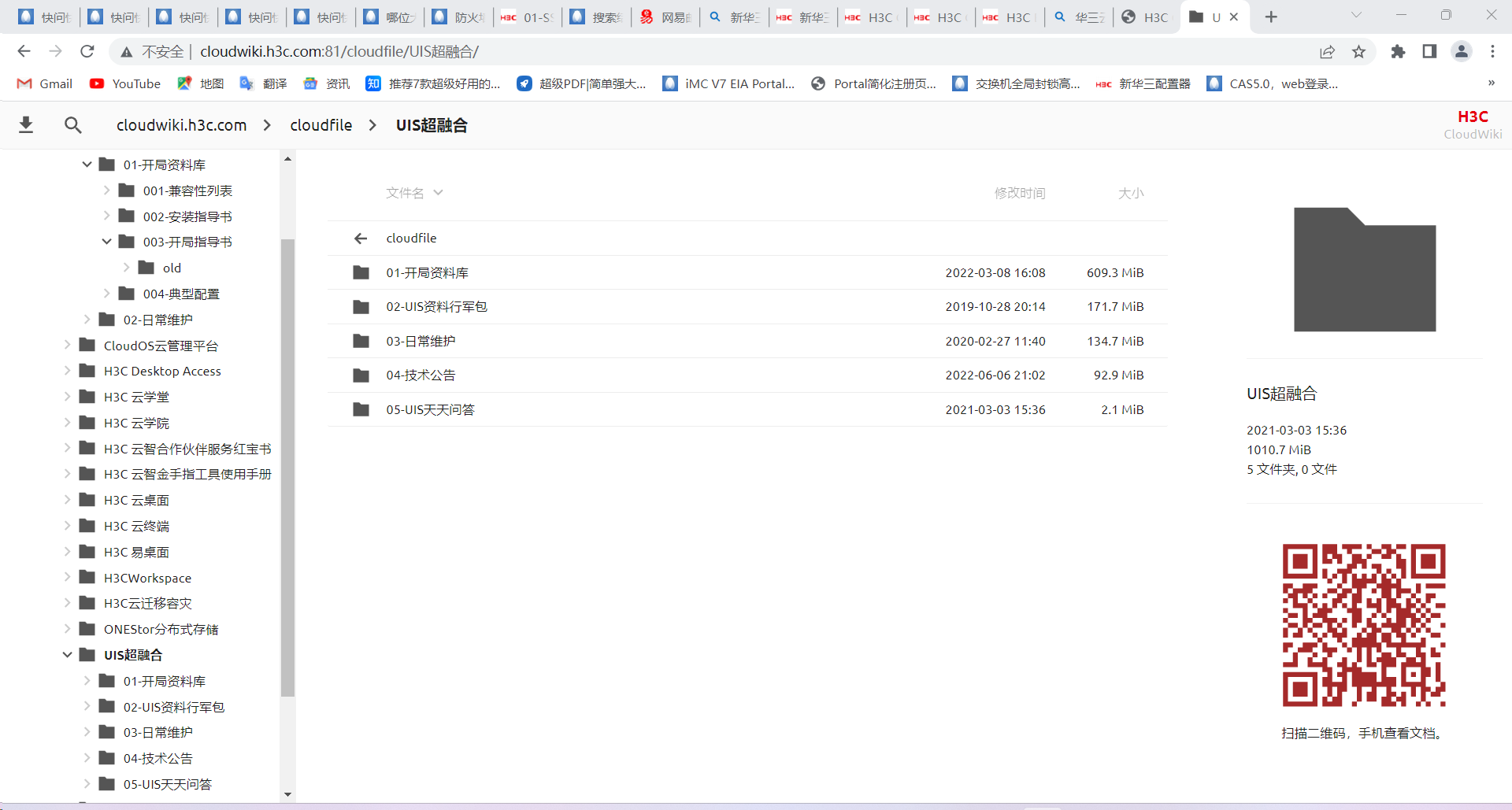Image resolution: width=1512 pixels, height=810 pixels.
Task: Select H3C云迁移容灾 in the sidebar tree
Action: coord(148,603)
